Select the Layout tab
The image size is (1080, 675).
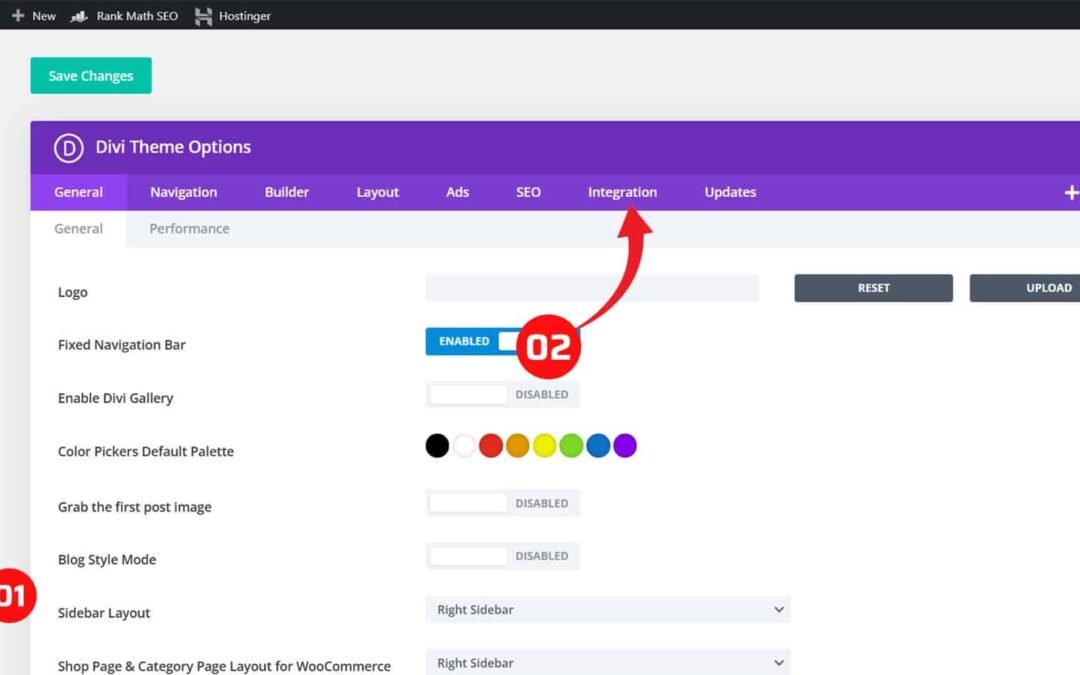point(377,192)
